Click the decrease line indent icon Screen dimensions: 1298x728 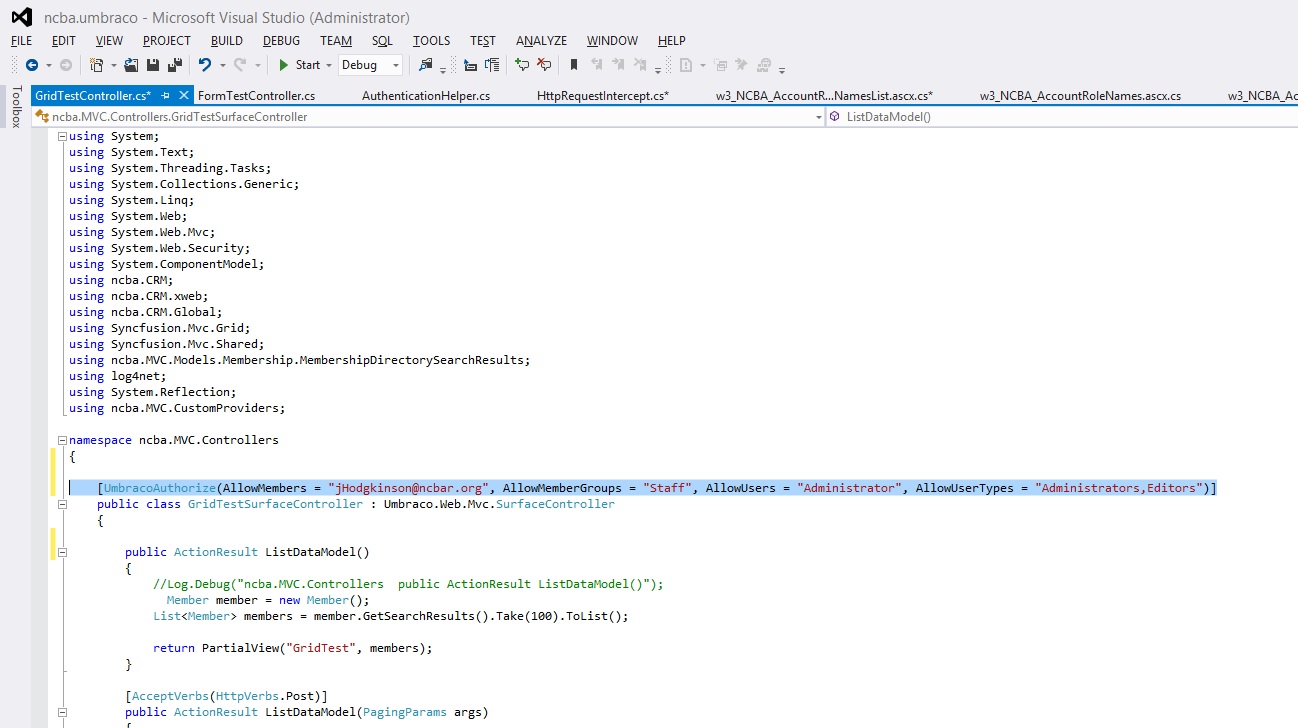470,65
